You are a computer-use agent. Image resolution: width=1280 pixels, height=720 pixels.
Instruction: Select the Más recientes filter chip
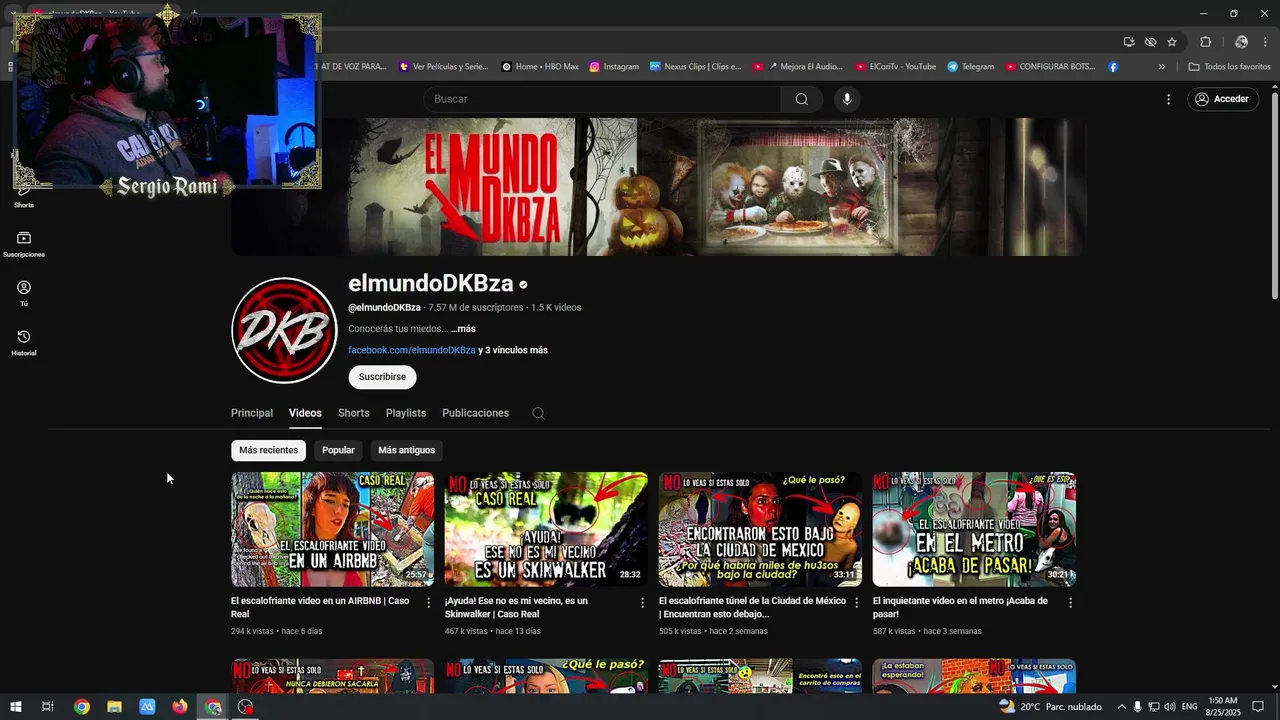(x=268, y=450)
